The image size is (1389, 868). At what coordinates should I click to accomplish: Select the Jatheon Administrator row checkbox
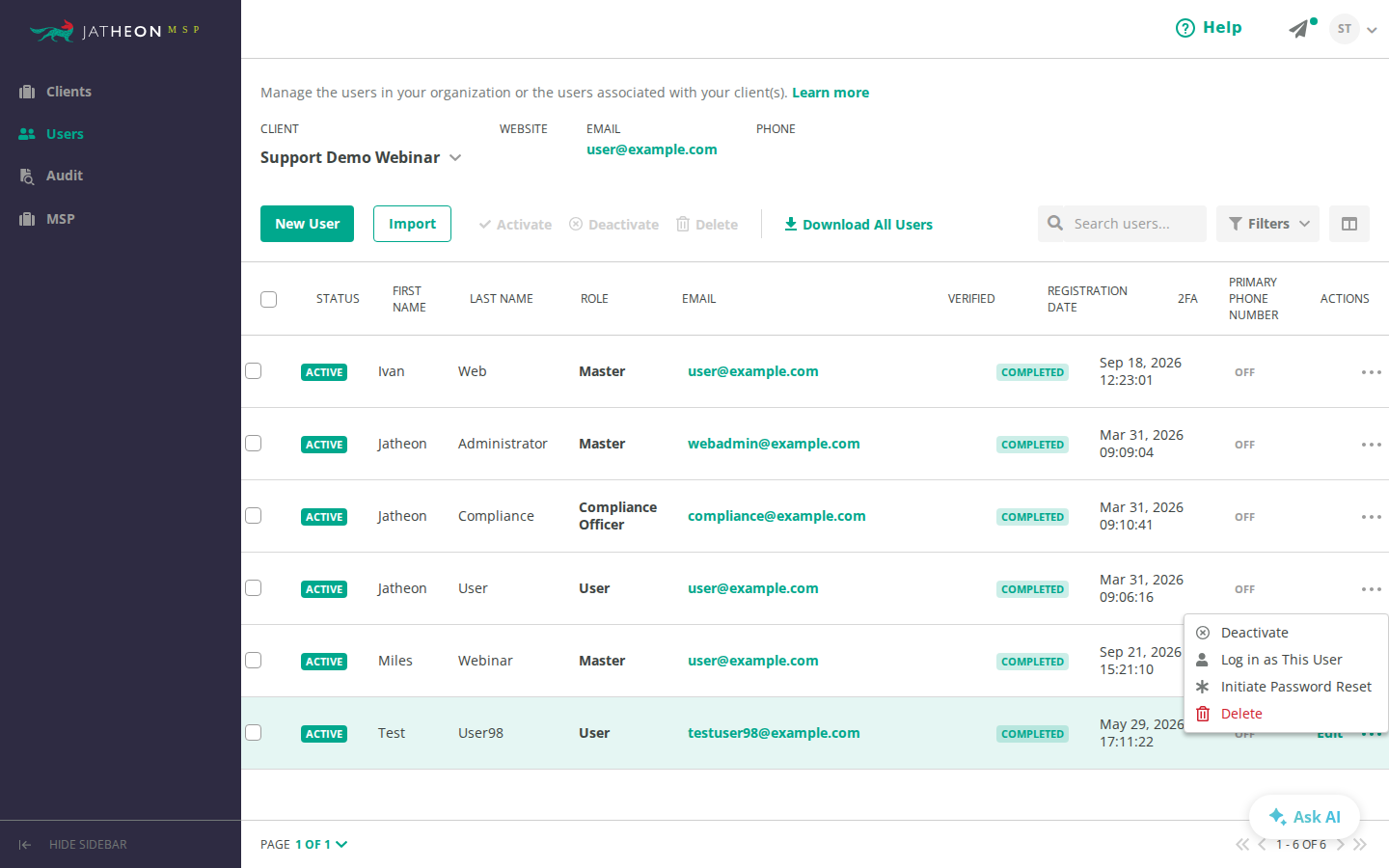point(253,444)
